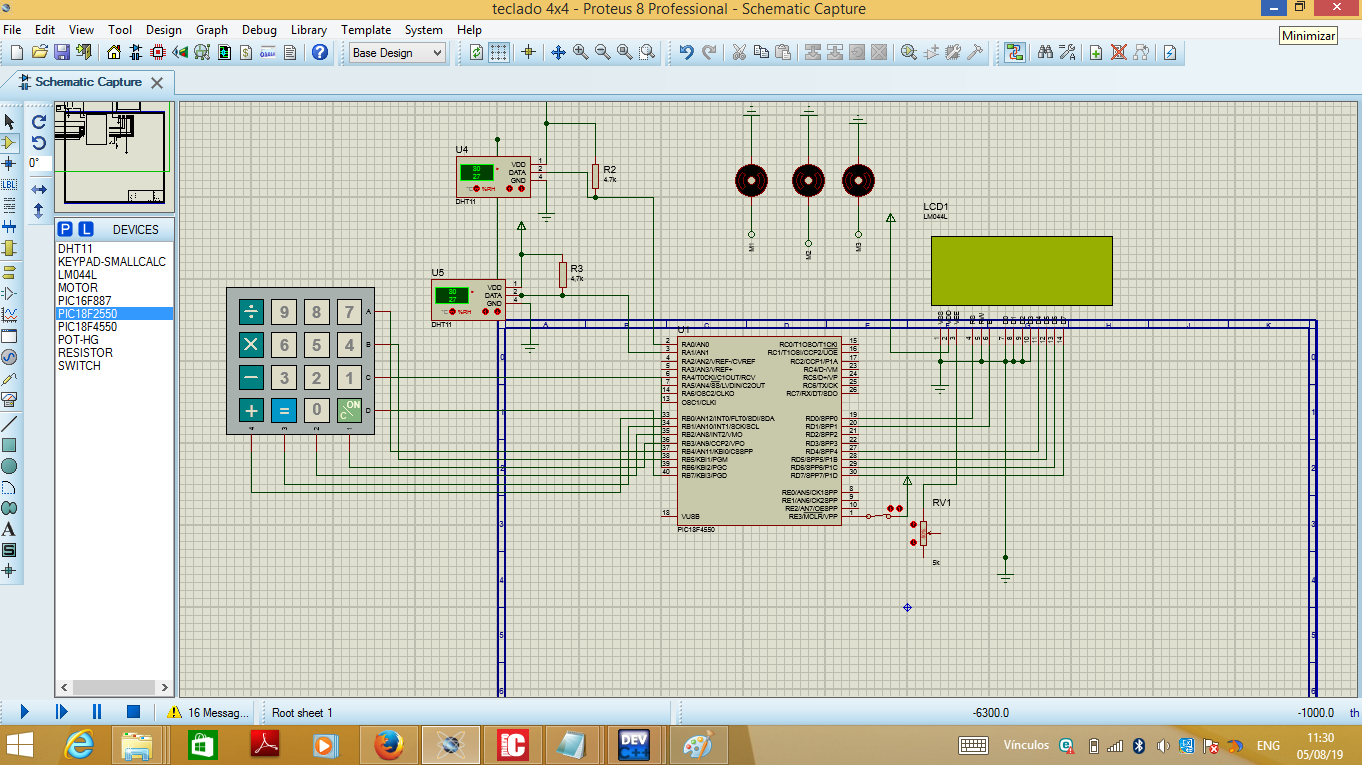Open the 16 Messages log
This screenshot has width=1366, height=768.
click(208, 713)
